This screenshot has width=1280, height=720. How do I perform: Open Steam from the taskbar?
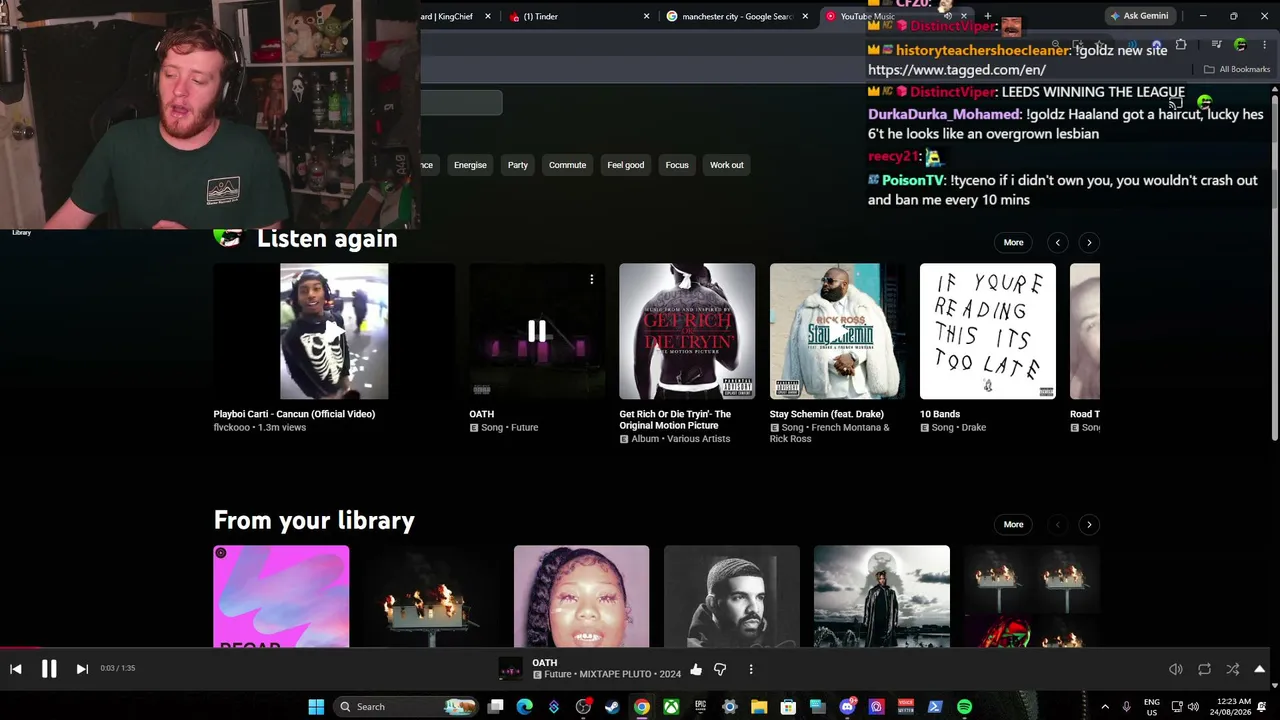[612, 707]
